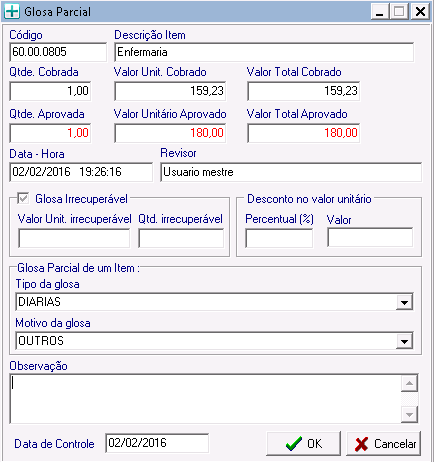Click the Valor Total Aprovado field

[303, 133]
